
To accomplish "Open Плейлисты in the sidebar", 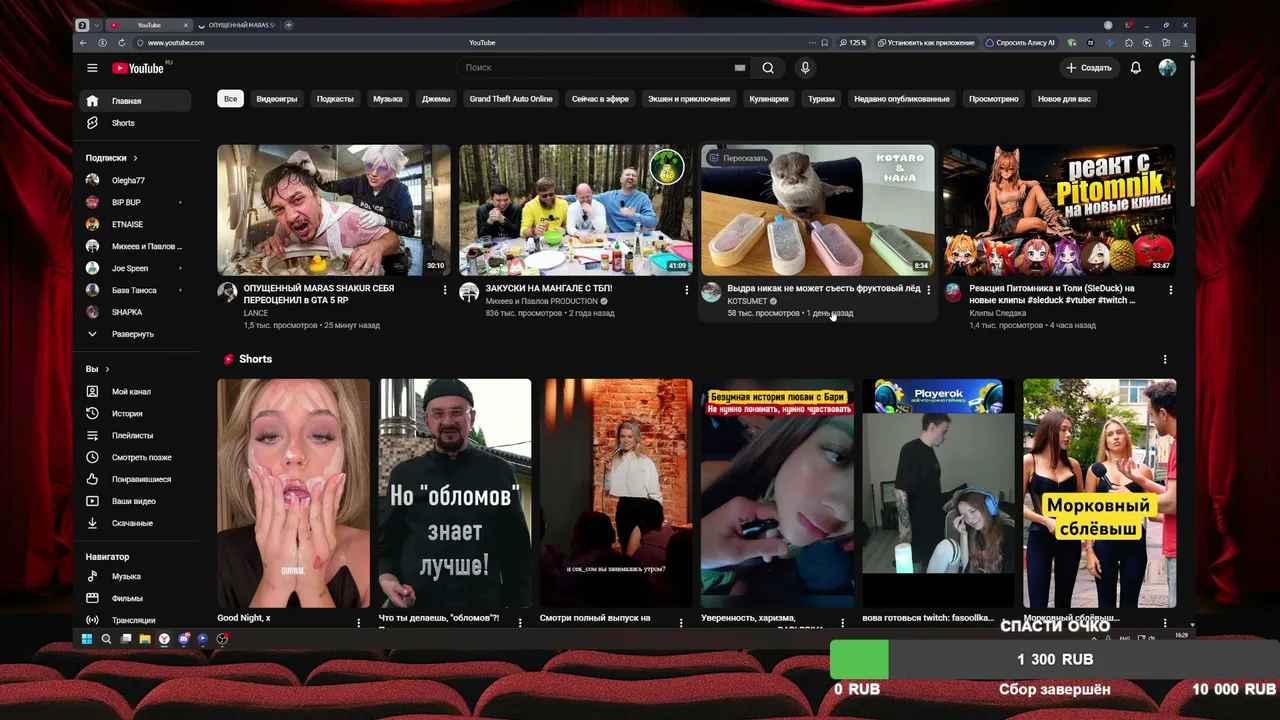I will [x=135, y=435].
